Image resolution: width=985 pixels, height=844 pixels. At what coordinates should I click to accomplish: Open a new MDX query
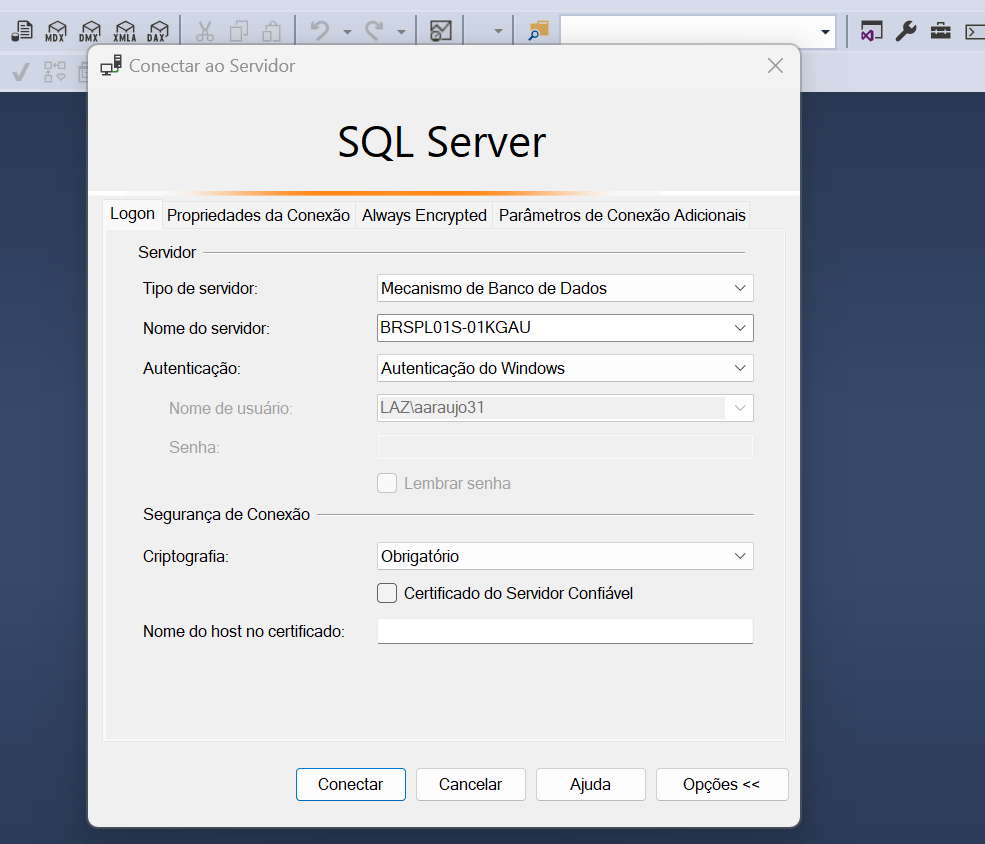click(56, 31)
